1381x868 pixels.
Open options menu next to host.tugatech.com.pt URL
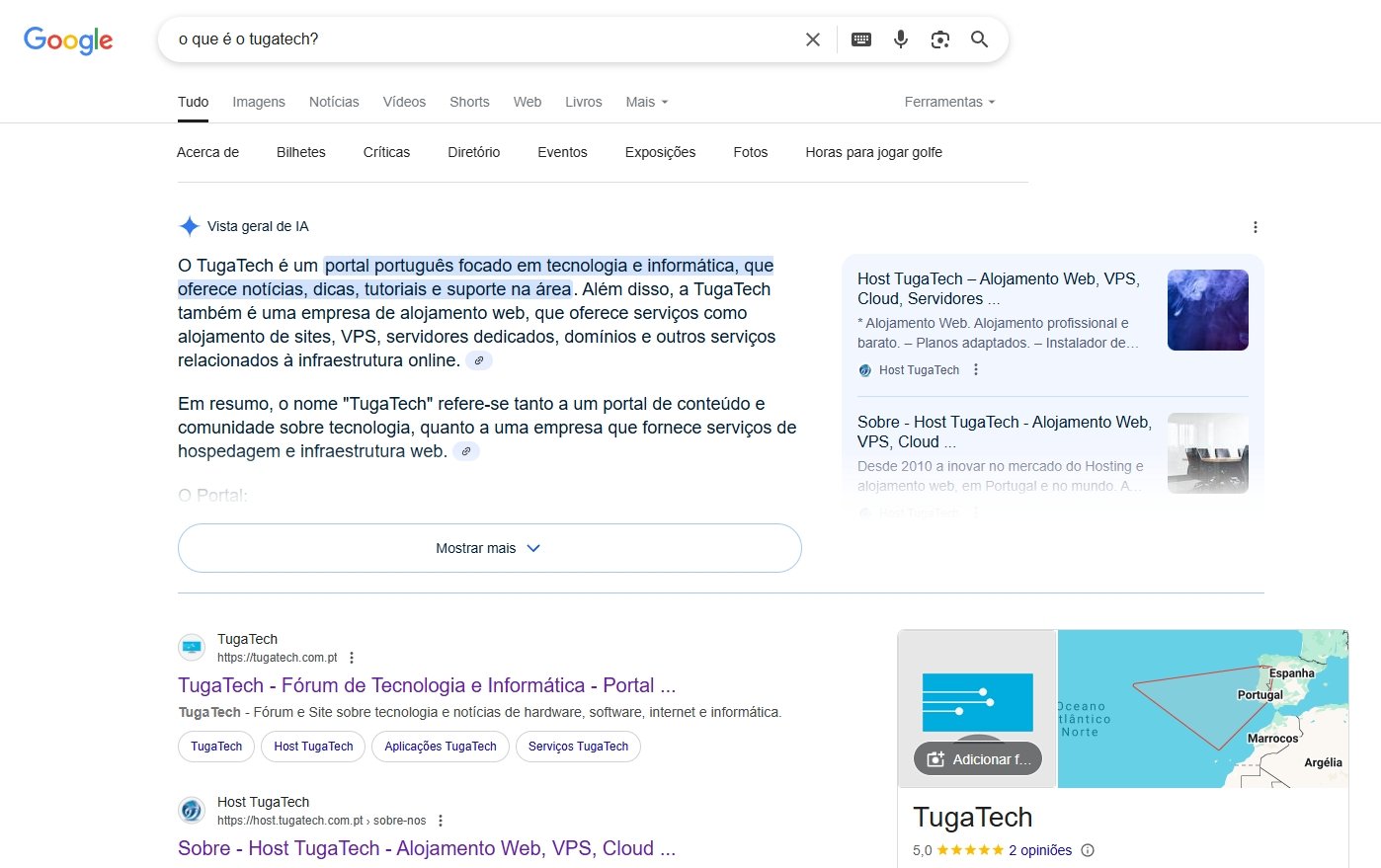pos(441,821)
